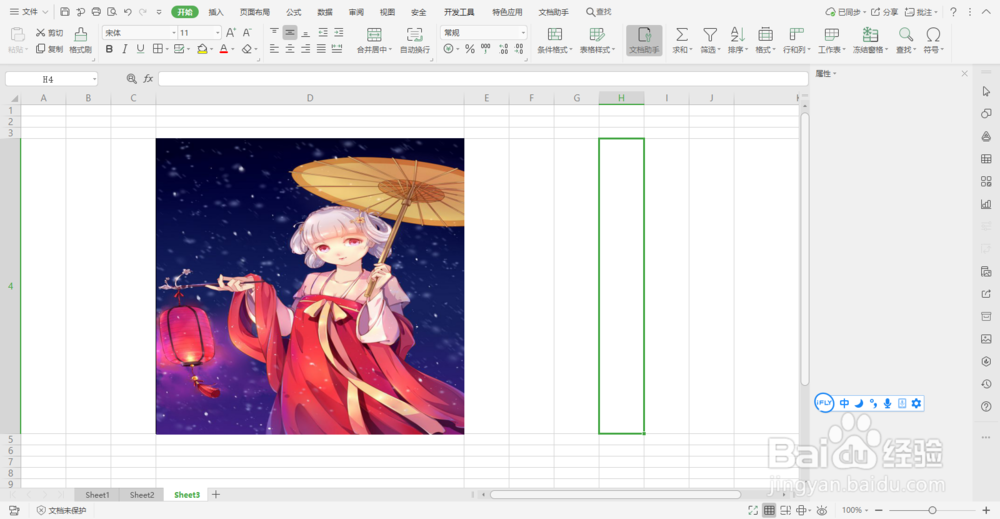Click the Freeze Panes (冻结窗格) icon

[x=871, y=34]
